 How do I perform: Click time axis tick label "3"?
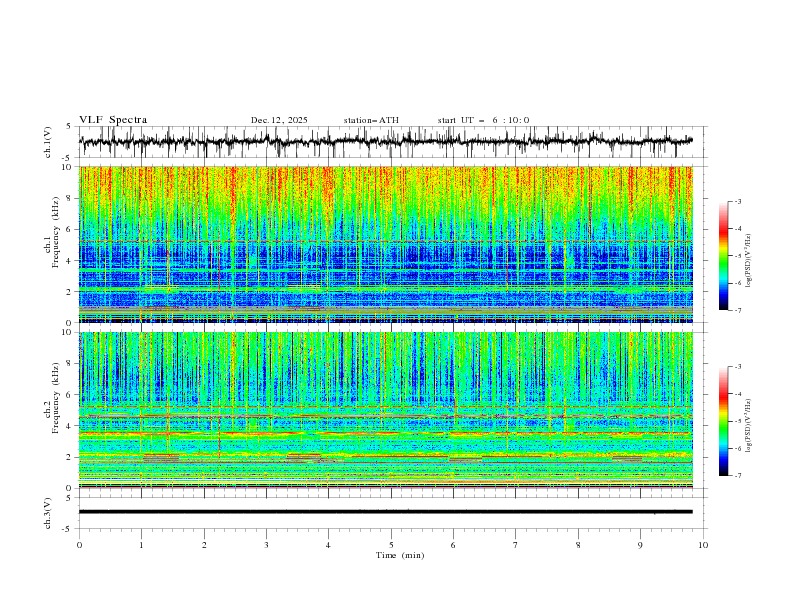tap(266, 545)
